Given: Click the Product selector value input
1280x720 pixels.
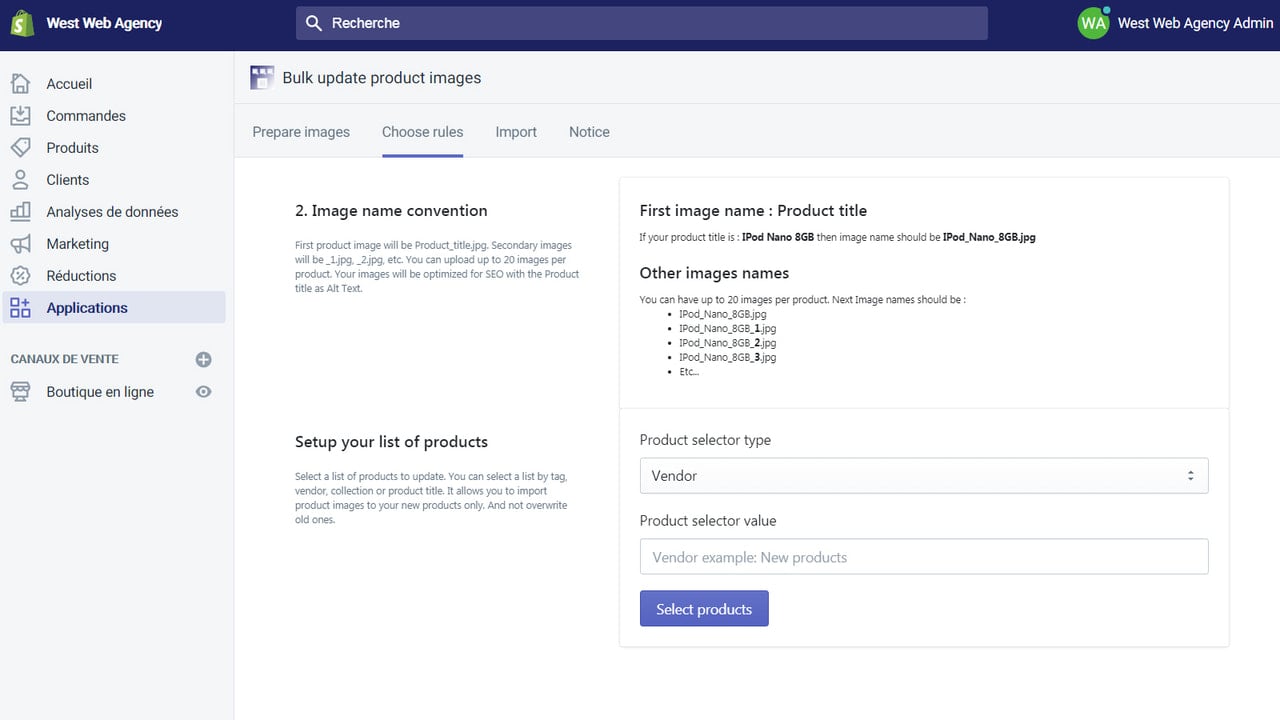Looking at the screenshot, I should [924, 557].
